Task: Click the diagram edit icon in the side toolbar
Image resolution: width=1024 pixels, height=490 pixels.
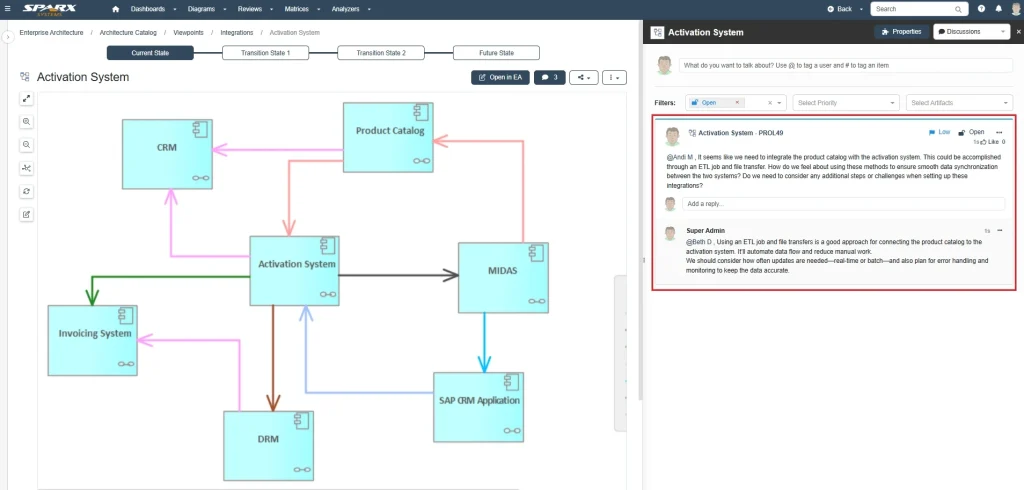Action: point(27,214)
